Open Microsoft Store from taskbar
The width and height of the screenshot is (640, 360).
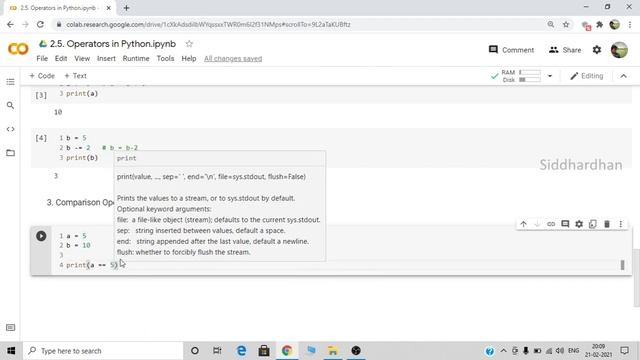tap(264, 351)
